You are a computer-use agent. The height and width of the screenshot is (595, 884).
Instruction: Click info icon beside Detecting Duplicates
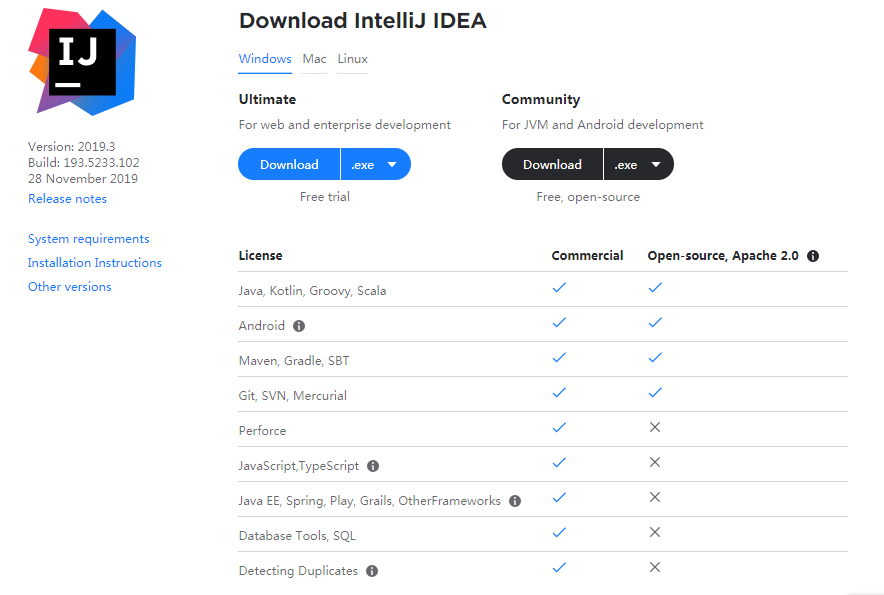(372, 571)
